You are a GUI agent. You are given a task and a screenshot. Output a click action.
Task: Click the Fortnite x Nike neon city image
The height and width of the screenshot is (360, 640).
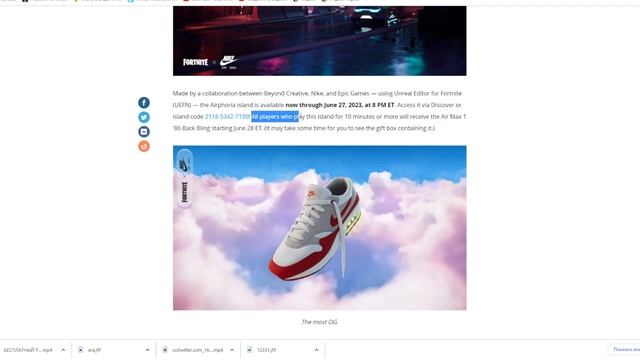pyautogui.click(x=320, y=41)
